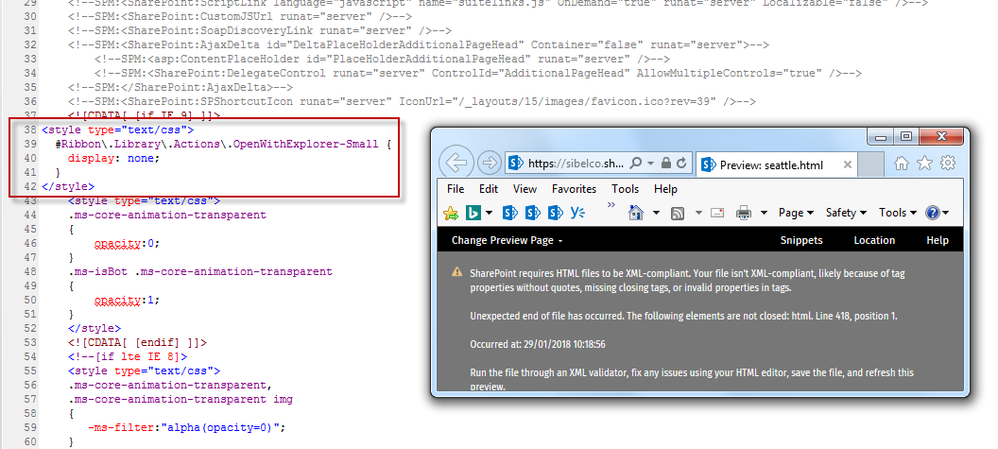Expand the RSS feeds dropdown arrow
Viewport: 998px width, 449px height.
coord(698,213)
